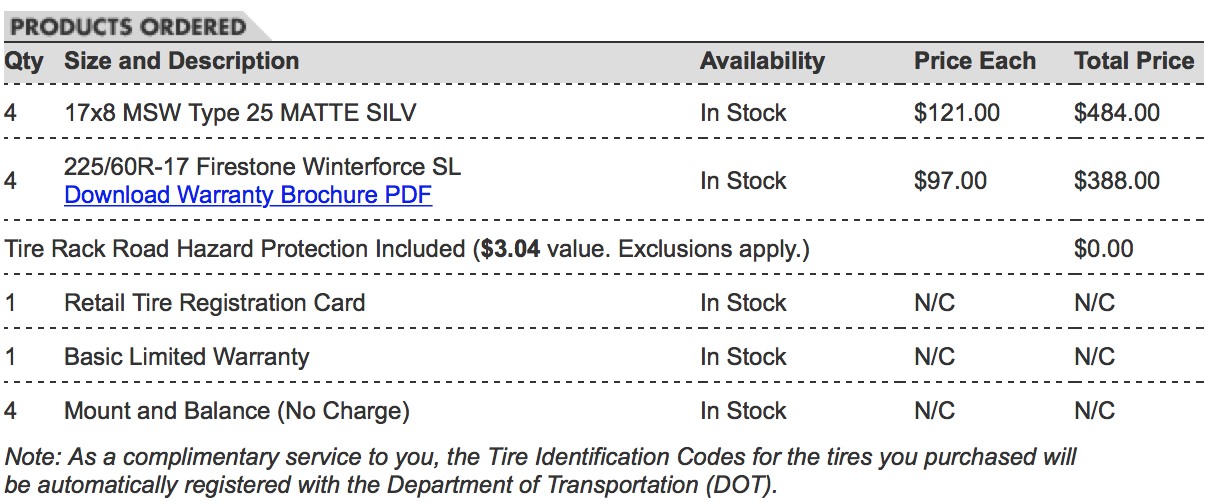Click the 17x8 MSW Type 25 MATTE SILV item
Screen dimensions: 1226x504
point(240,113)
